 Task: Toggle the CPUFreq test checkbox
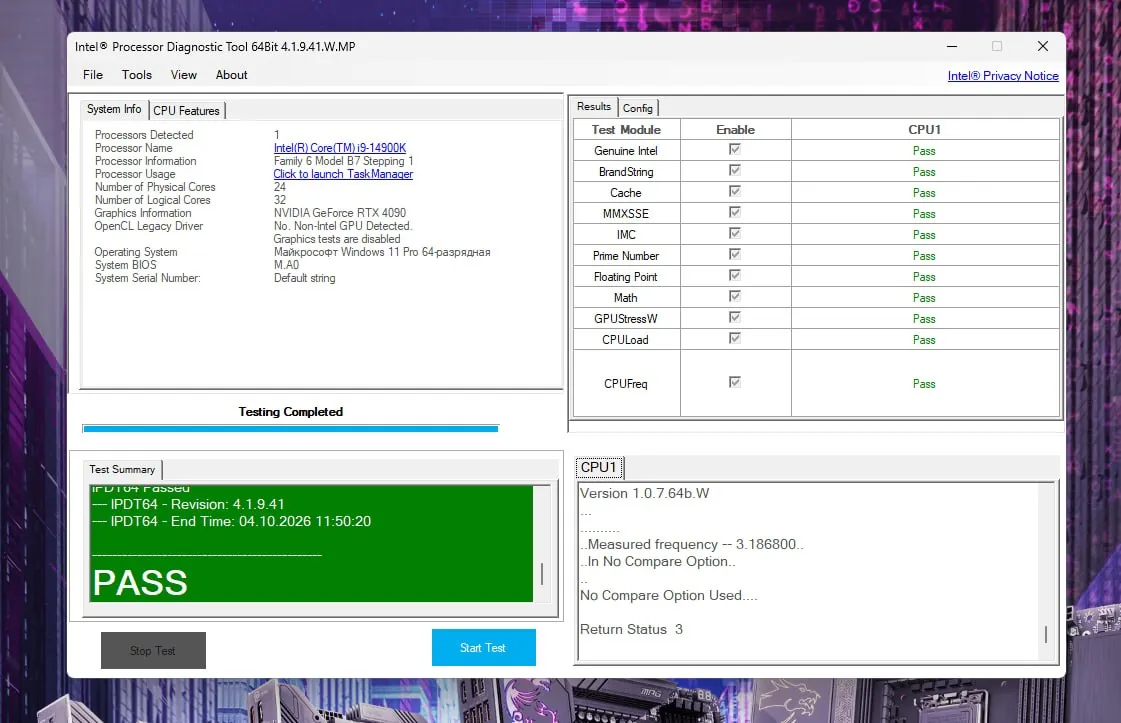tap(734, 382)
